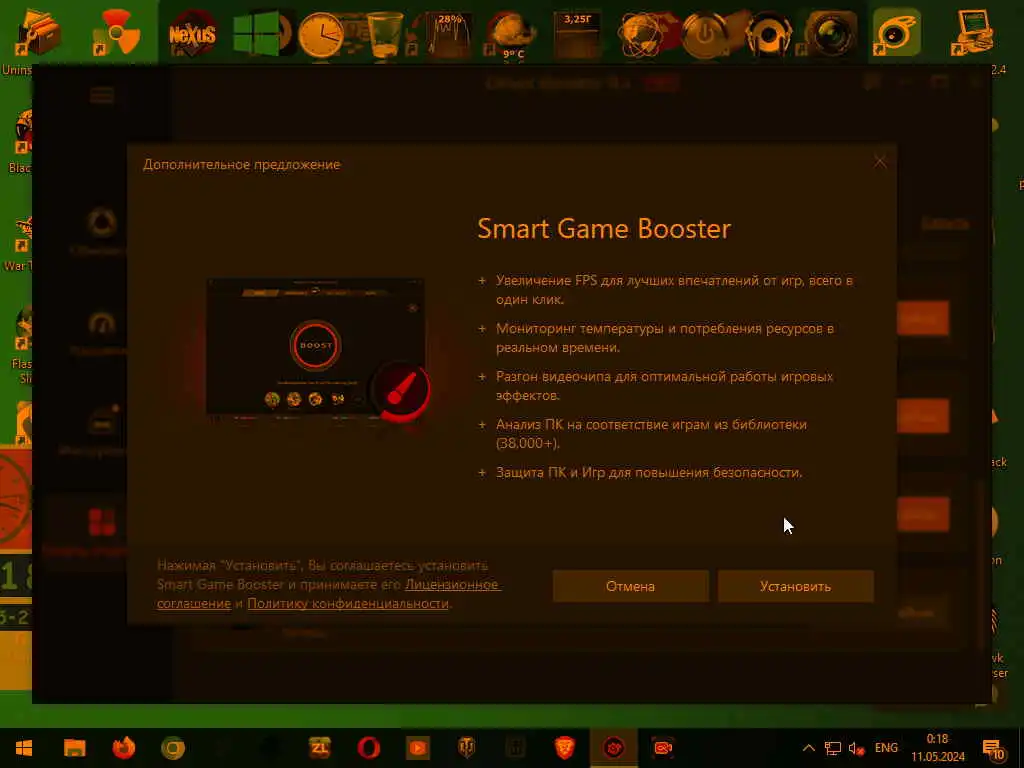Launch Brave browser from the taskbar
1024x768 pixels.
[x=565, y=748]
